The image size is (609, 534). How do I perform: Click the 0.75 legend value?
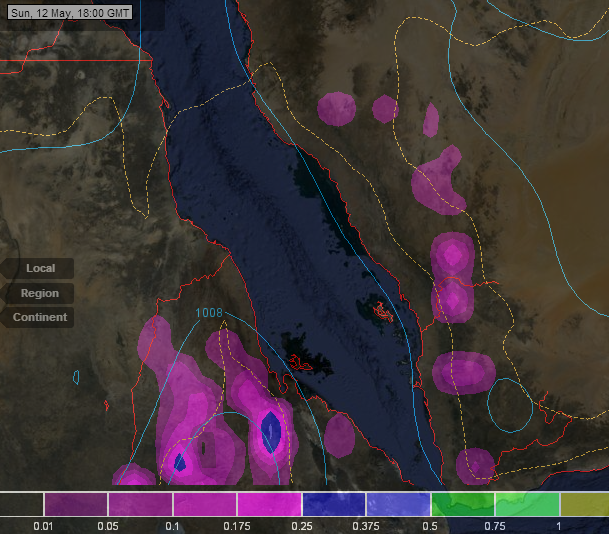tap(495, 527)
